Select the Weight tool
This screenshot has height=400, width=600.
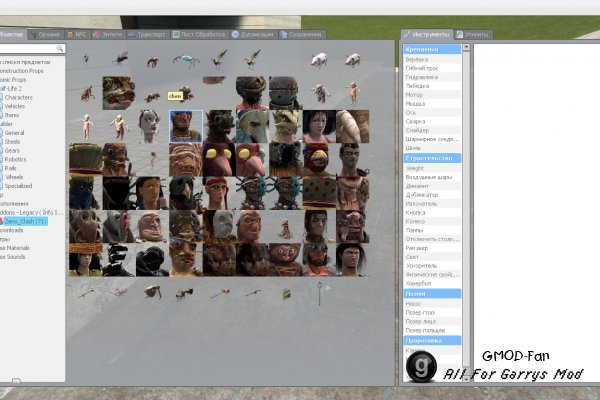tap(432, 168)
